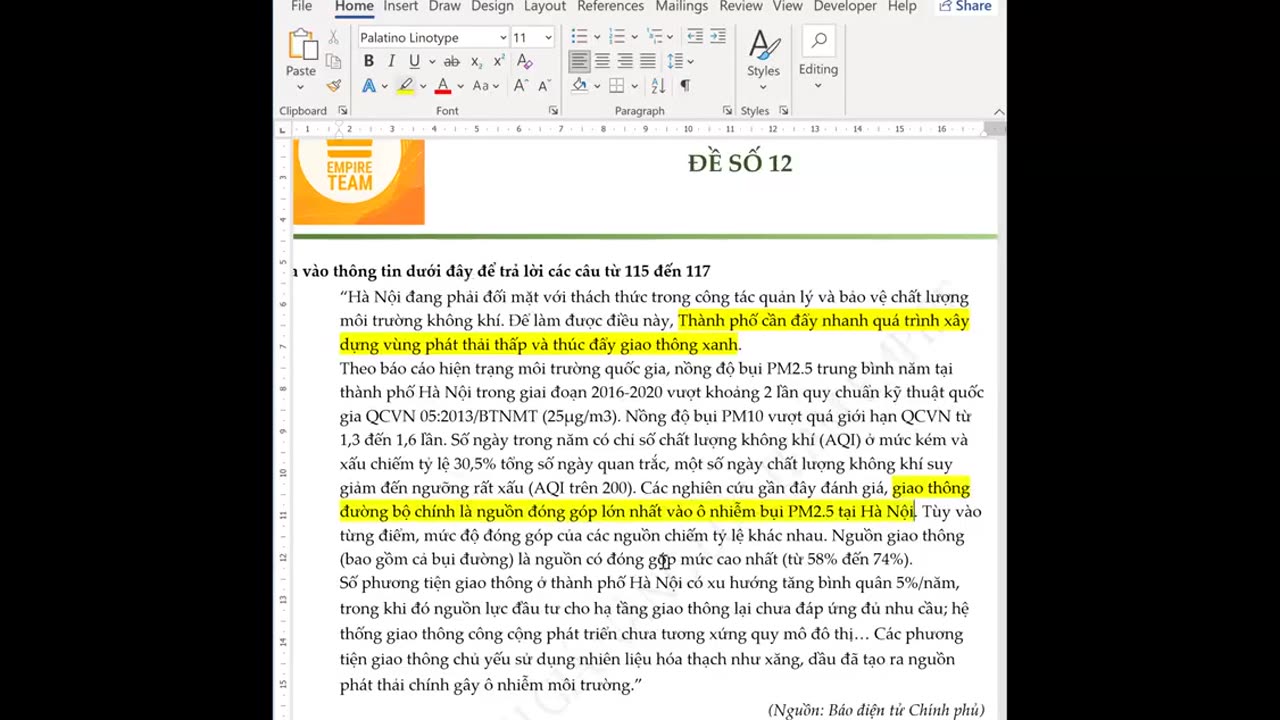Decrease font size with the smaller A icon

[x=545, y=86]
